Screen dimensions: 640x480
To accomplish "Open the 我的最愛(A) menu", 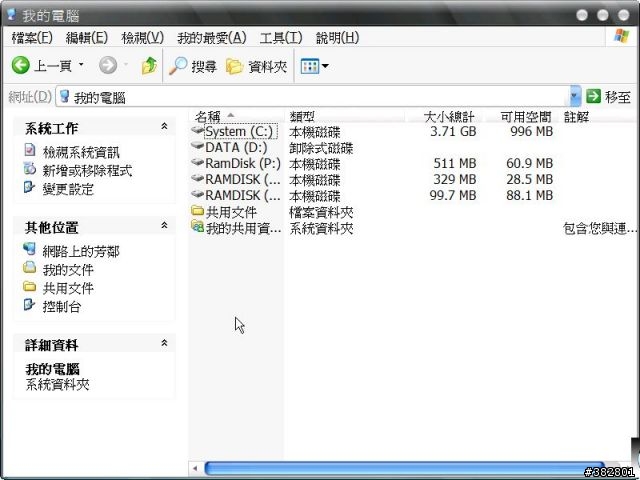I will tap(211, 38).
